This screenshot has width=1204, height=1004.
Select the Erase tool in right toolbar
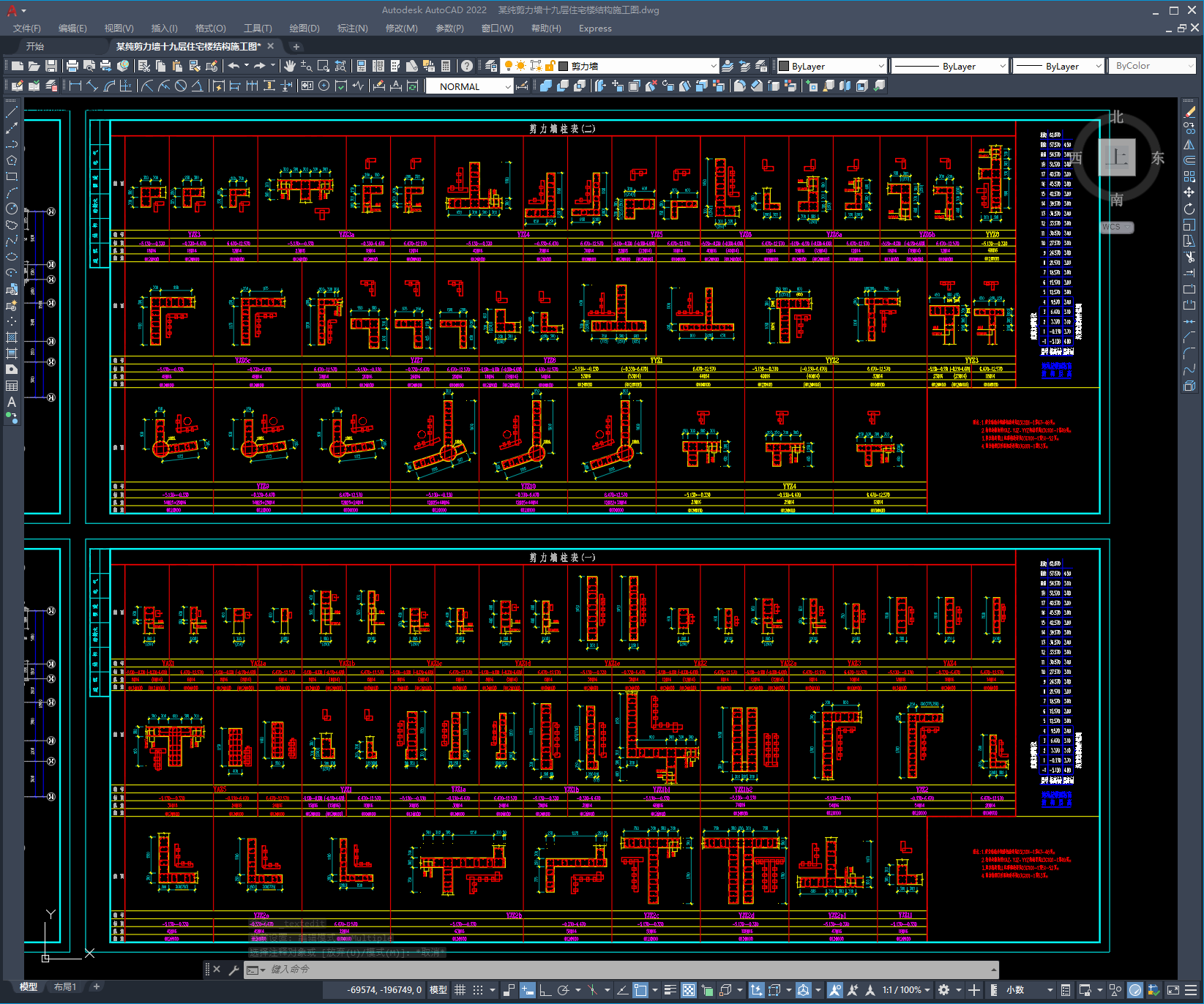point(1189,112)
